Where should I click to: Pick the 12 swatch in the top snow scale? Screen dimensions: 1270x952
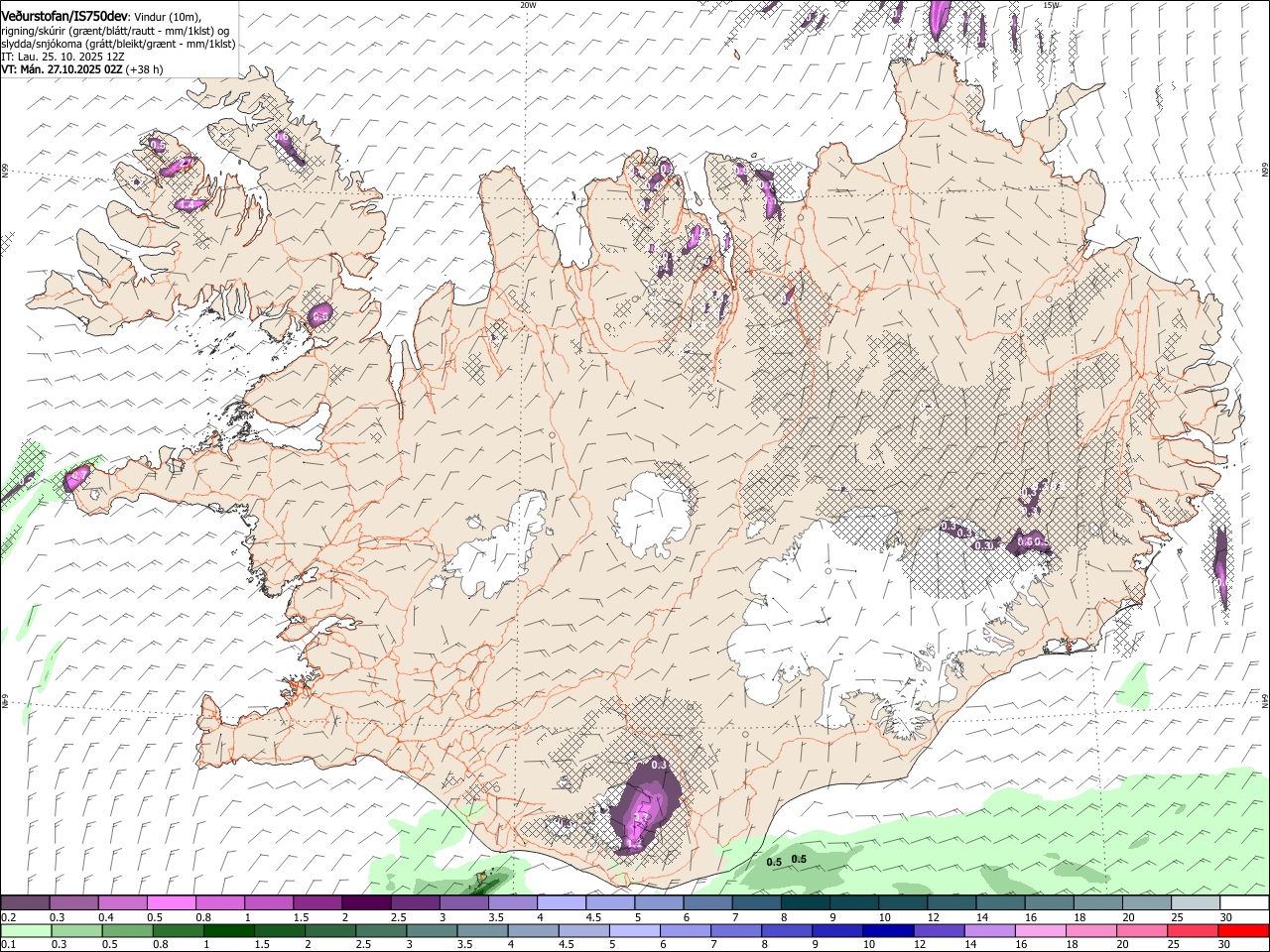tap(952, 903)
